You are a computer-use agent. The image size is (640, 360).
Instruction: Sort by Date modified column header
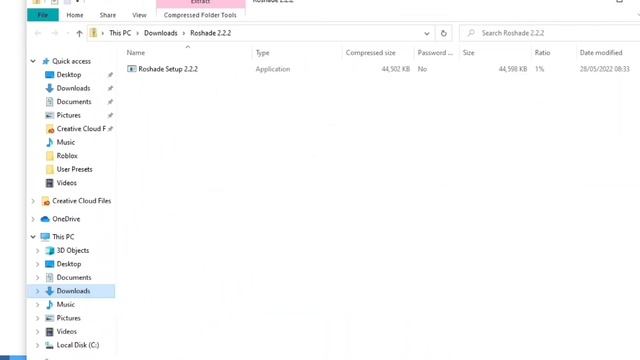pos(601,53)
